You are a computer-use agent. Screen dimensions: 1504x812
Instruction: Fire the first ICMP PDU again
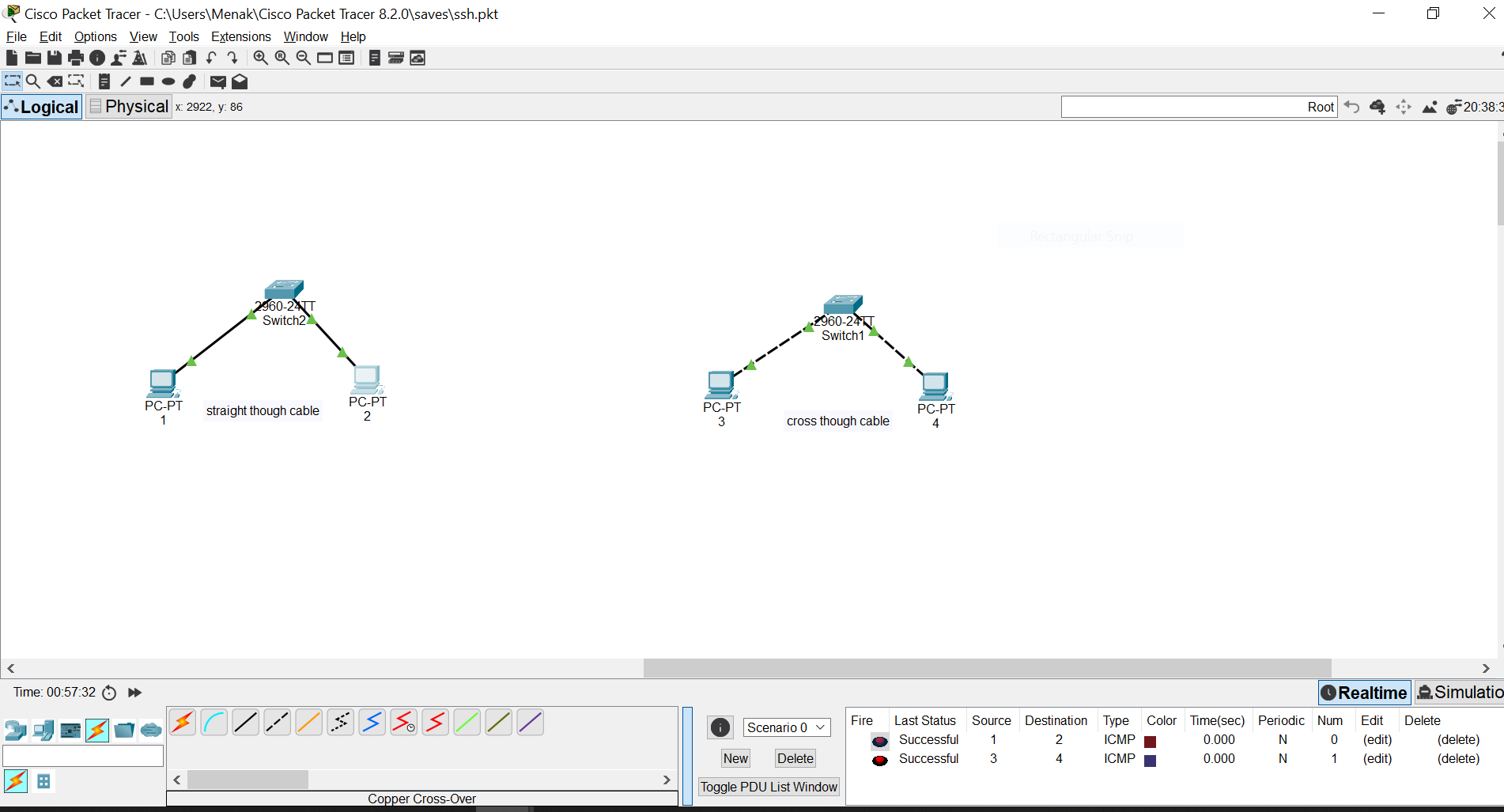[880, 740]
